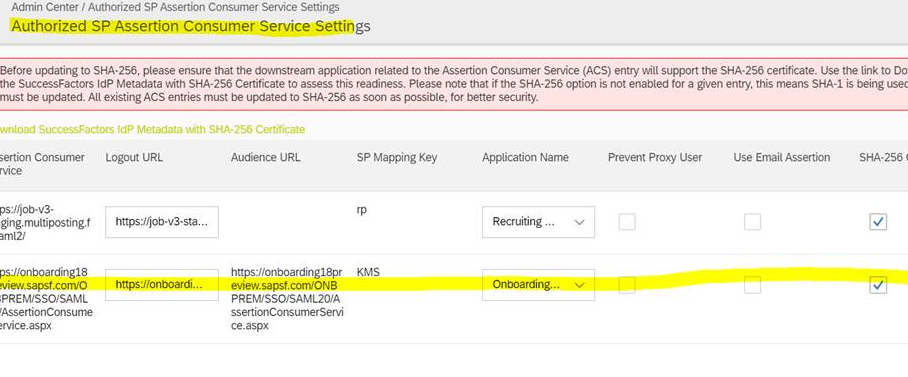
Task: Open the Onboarding application name dropdown
Action: point(538,285)
